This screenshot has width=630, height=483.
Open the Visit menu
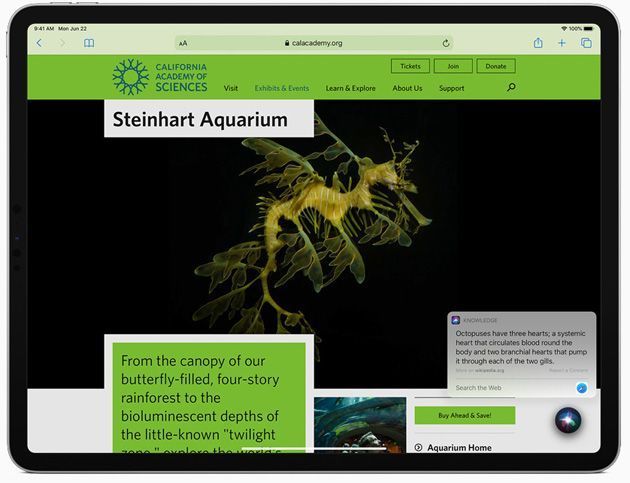231,88
